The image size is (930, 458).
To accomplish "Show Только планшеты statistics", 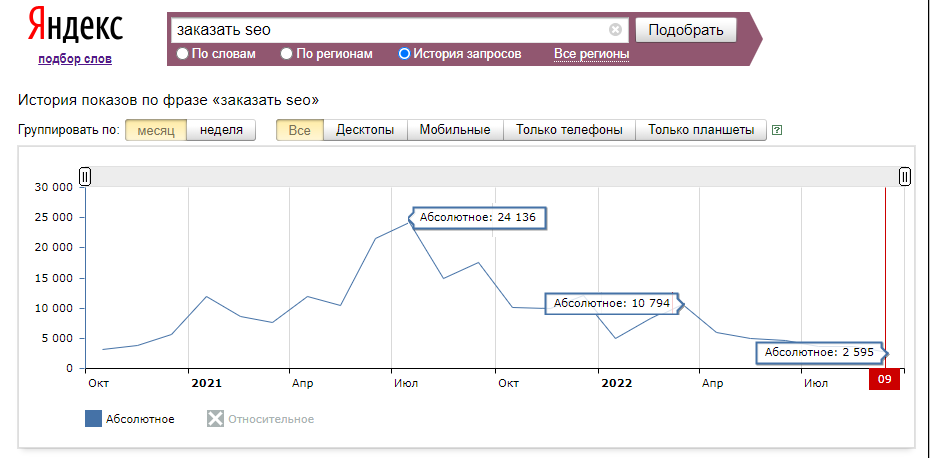I will tap(701, 130).
